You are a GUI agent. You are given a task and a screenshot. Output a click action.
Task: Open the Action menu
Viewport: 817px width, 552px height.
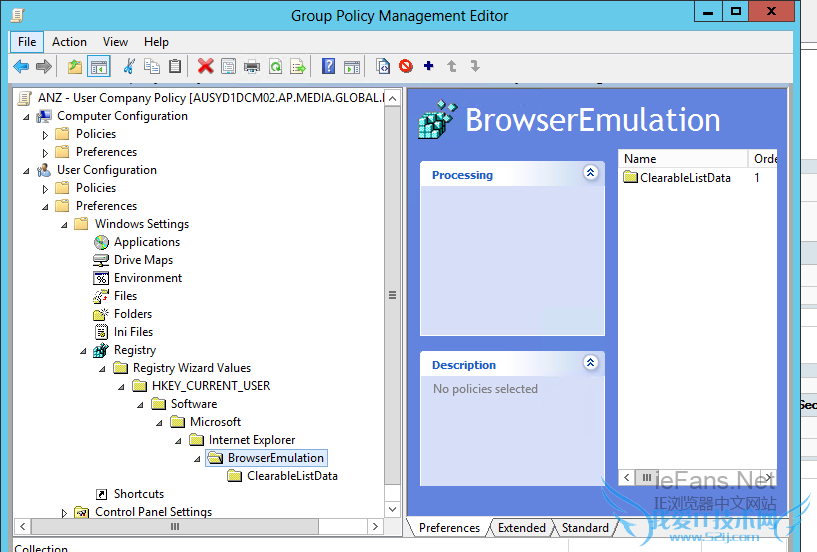tap(69, 42)
